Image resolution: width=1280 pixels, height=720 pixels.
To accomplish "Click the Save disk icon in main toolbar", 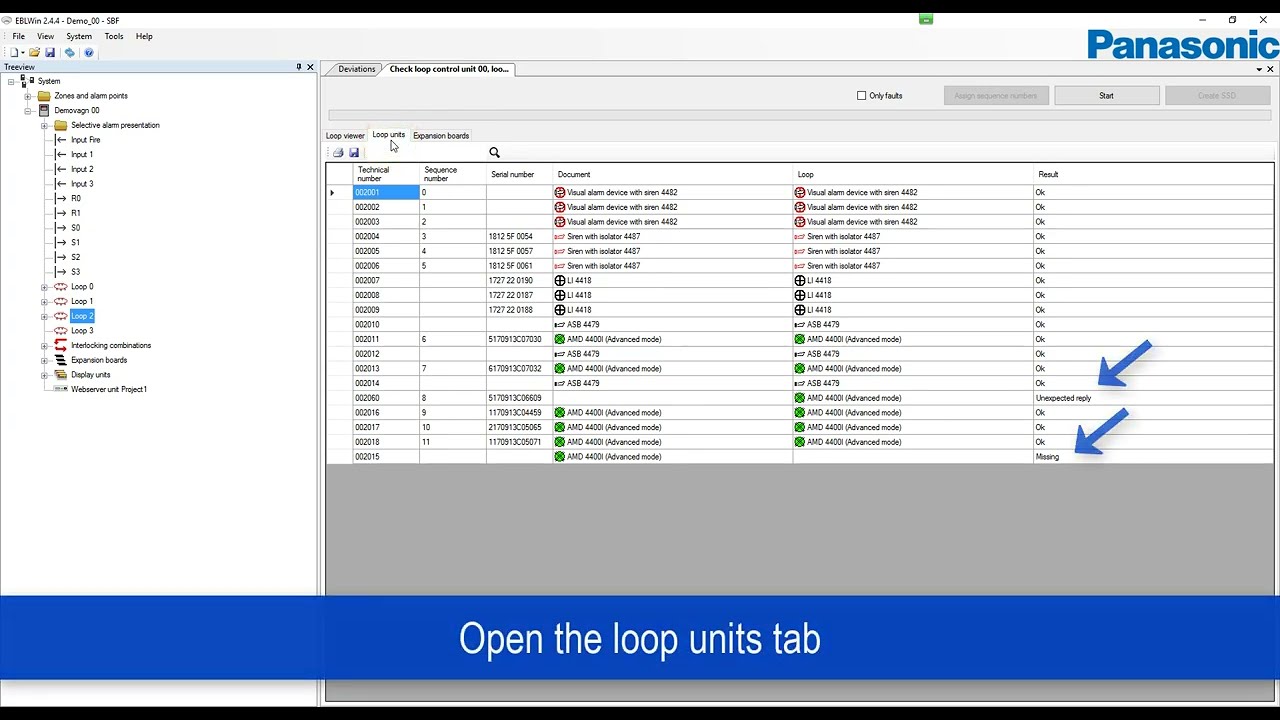I will coord(50,52).
